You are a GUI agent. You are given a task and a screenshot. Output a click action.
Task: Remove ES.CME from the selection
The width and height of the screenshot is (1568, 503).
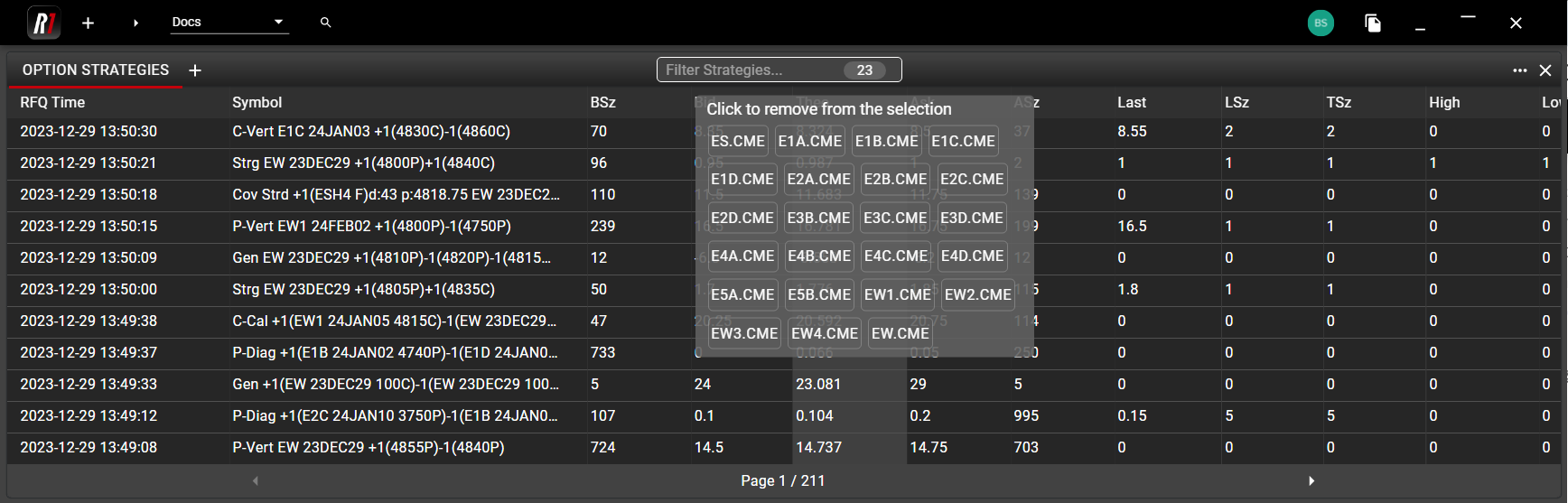coord(738,141)
